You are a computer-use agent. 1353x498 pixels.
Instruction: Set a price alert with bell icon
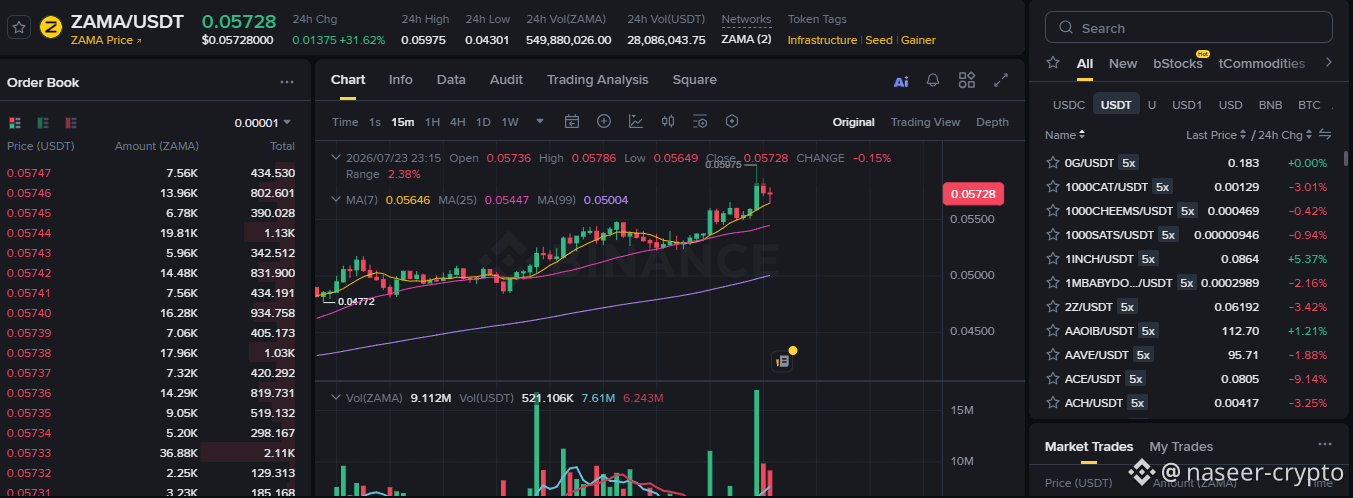pyautogui.click(x=933, y=80)
